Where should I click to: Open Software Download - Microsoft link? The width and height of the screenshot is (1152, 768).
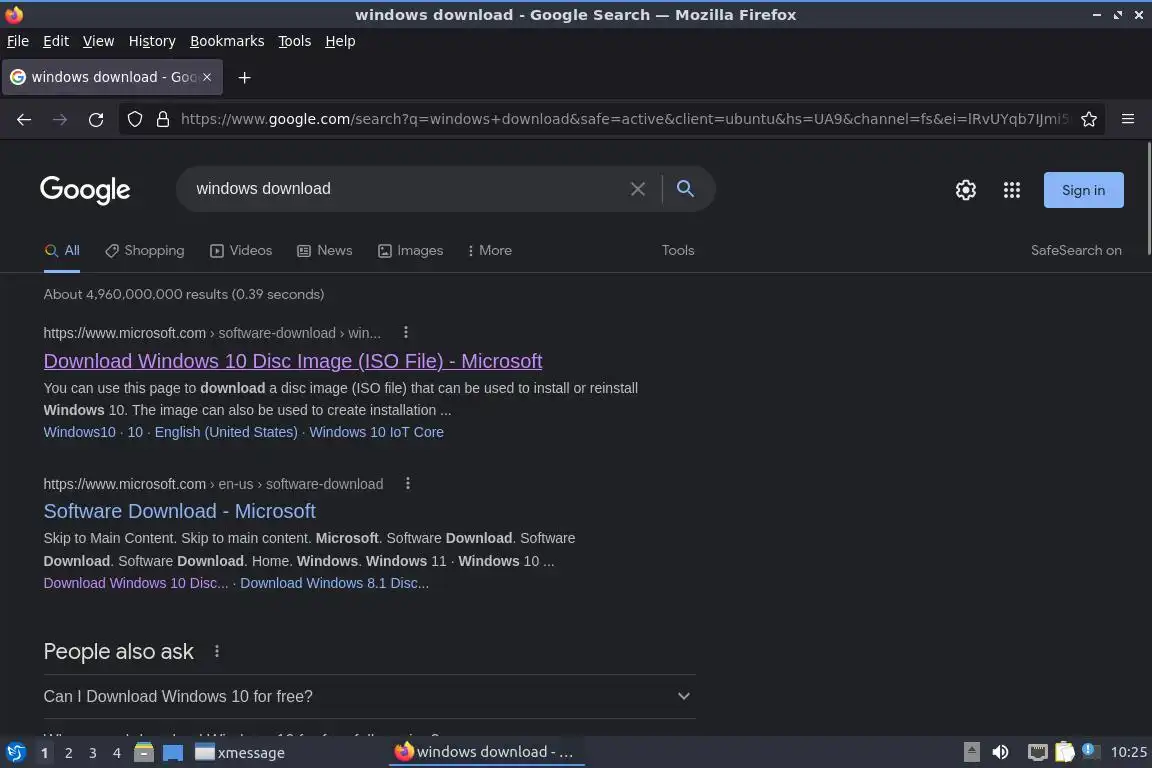[179, 512]
